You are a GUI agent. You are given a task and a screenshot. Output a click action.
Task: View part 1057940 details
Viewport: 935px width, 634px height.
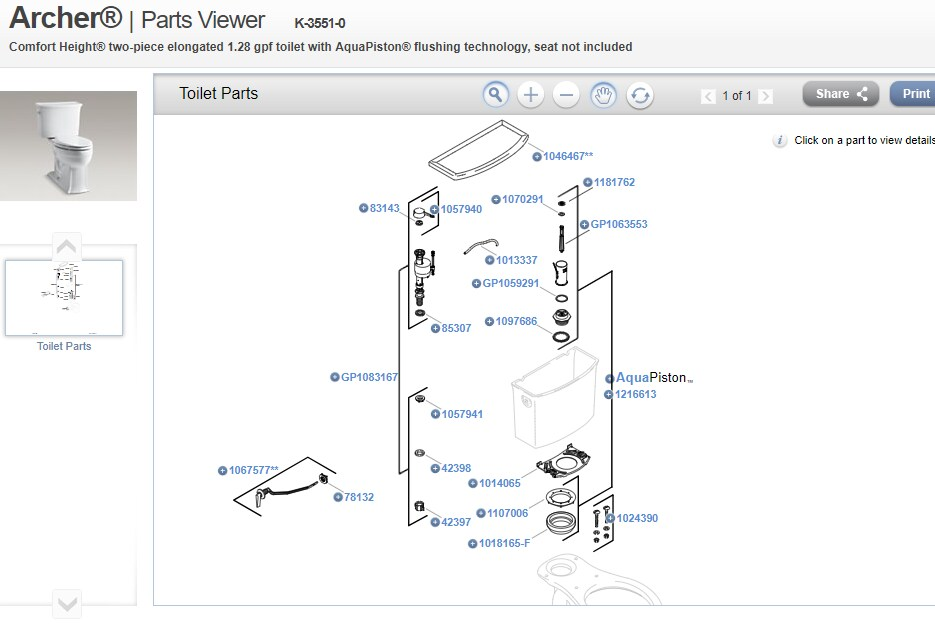[x=462, y=209]
